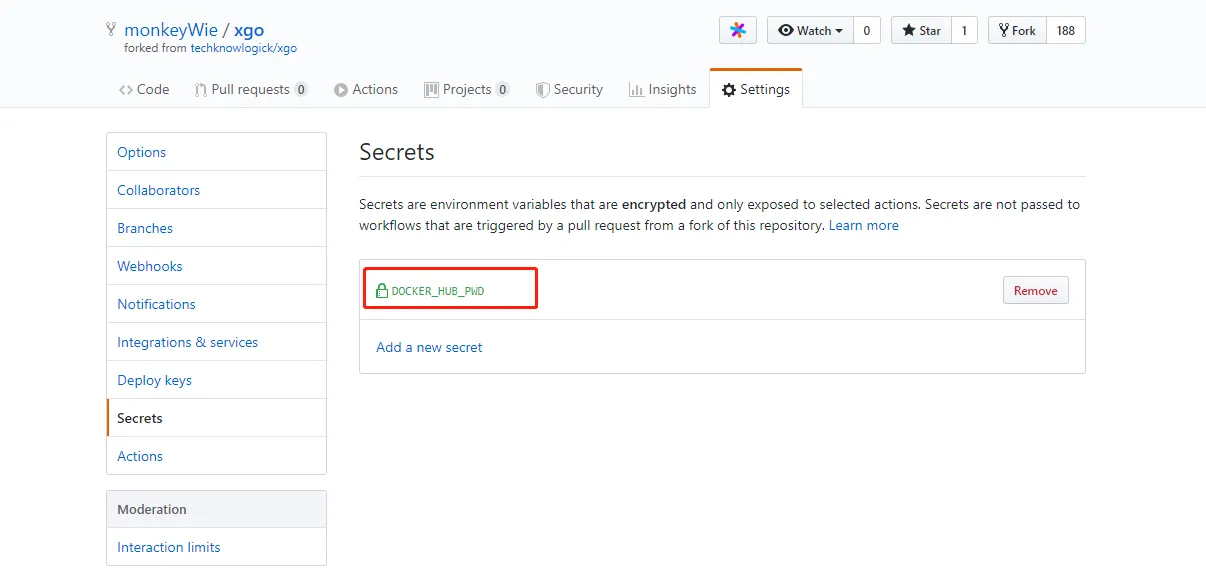
Task: View the Insights tab
Action: [662, 89]
